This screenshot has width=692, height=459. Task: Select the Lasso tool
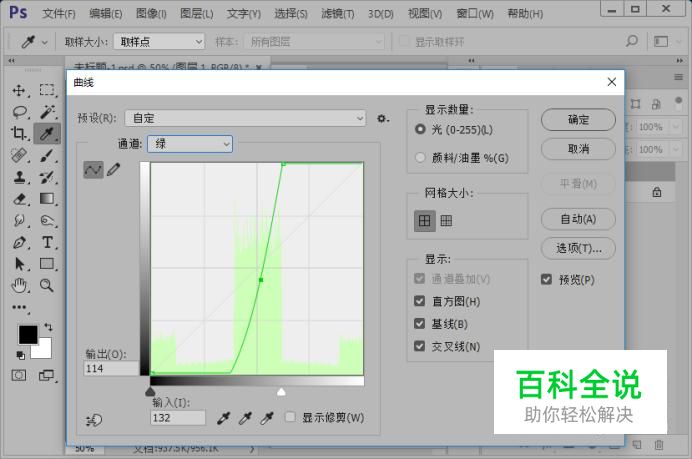click(19, 112)
